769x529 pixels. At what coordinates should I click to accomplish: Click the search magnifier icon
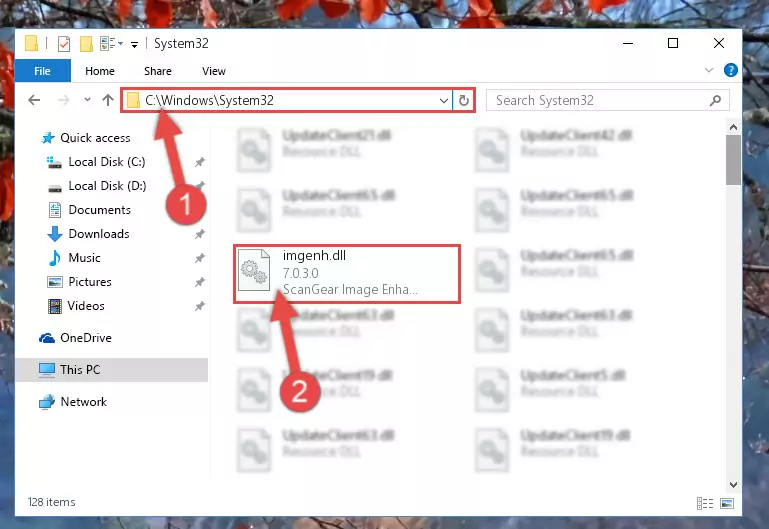point(716,101)
